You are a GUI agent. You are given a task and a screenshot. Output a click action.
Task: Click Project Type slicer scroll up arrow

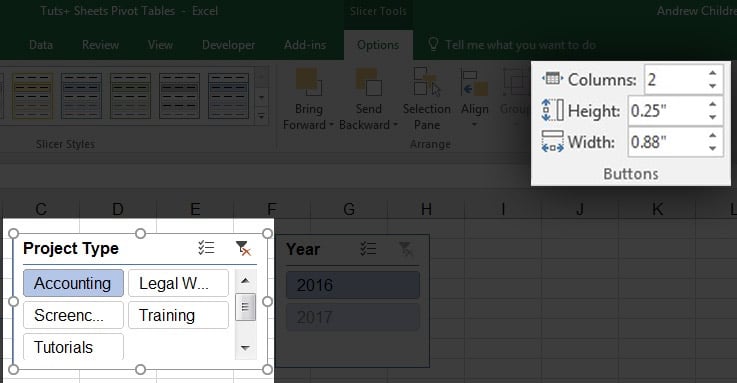[245, 281]
